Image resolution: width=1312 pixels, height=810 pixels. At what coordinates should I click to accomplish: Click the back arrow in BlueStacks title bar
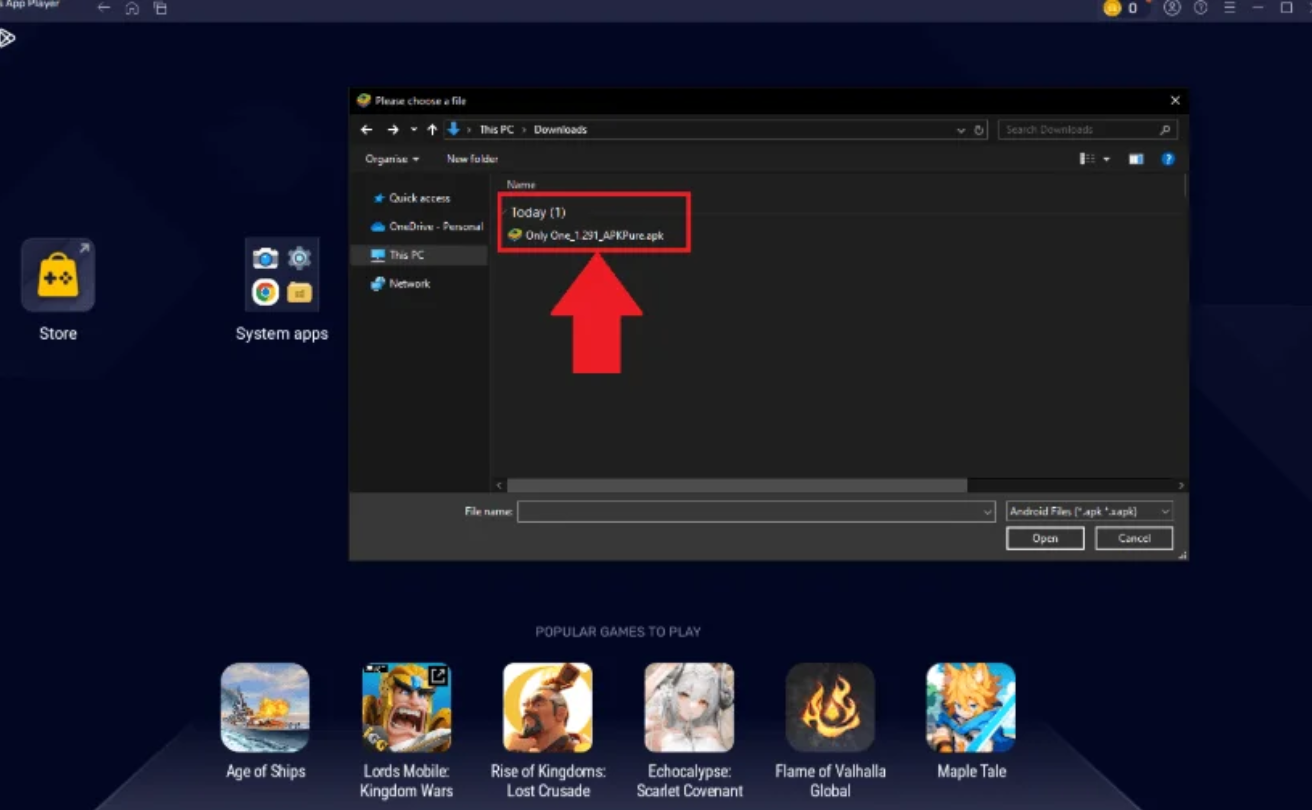[104, 8]
